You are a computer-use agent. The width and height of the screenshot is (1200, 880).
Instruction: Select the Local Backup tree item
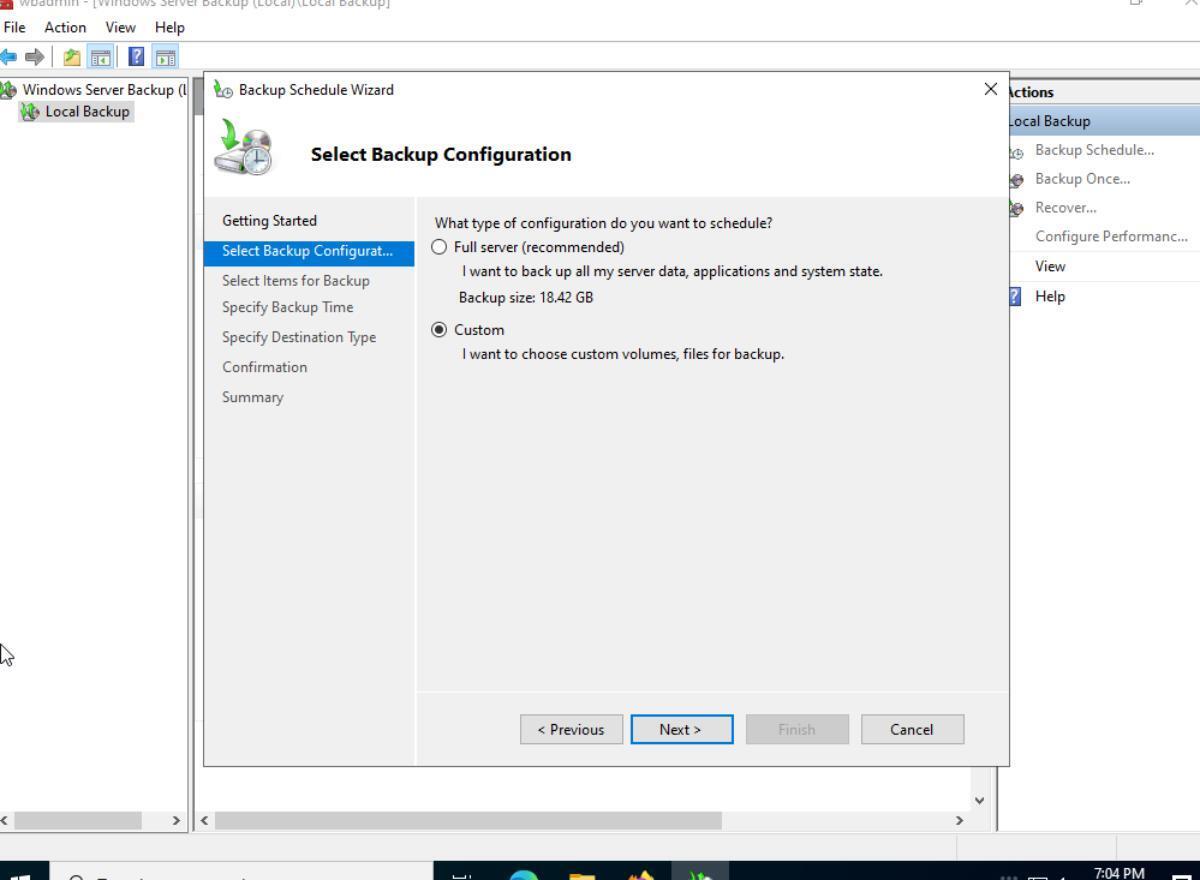[87, 112]
